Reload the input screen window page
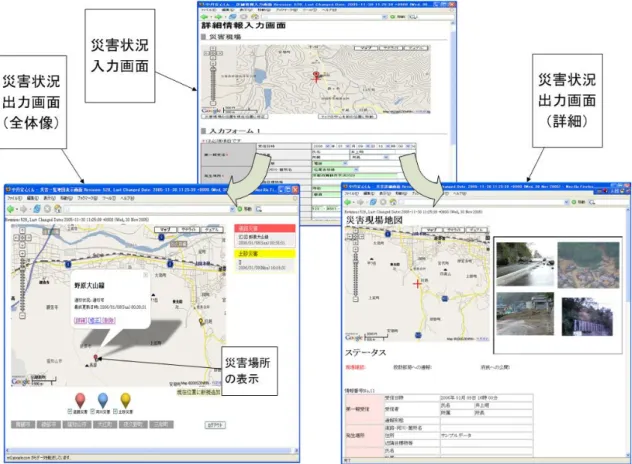This screenshot has height=464, width=632. [233, 17]
